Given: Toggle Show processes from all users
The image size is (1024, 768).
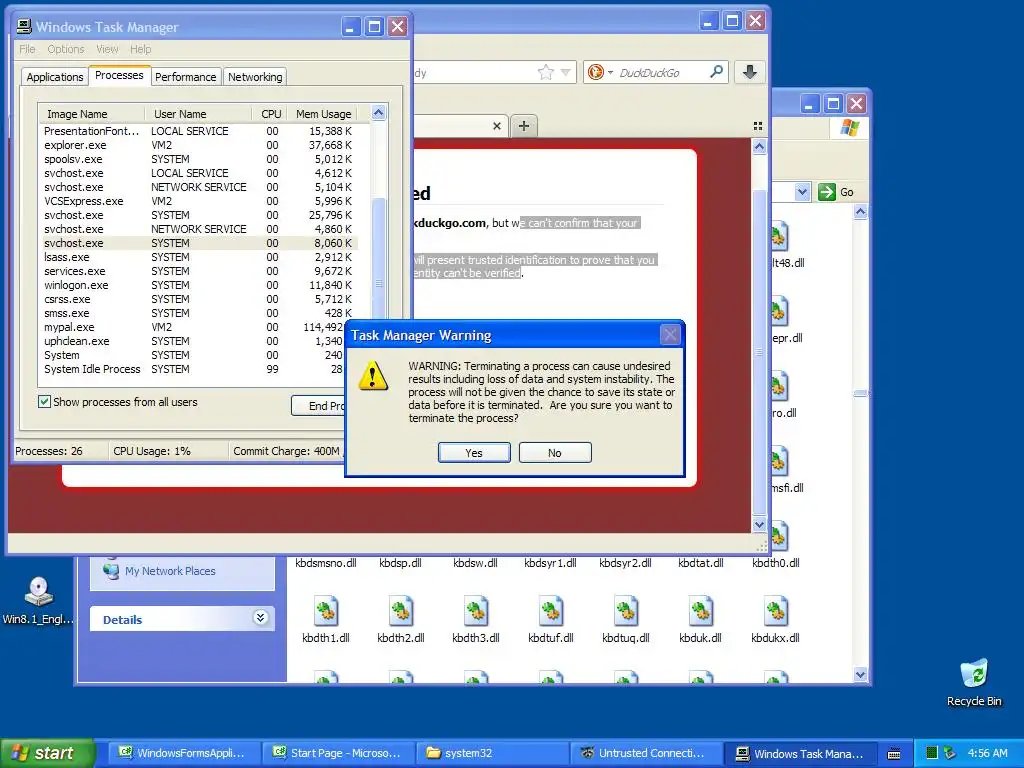Looking at the screenshot, I should [44, 402].
